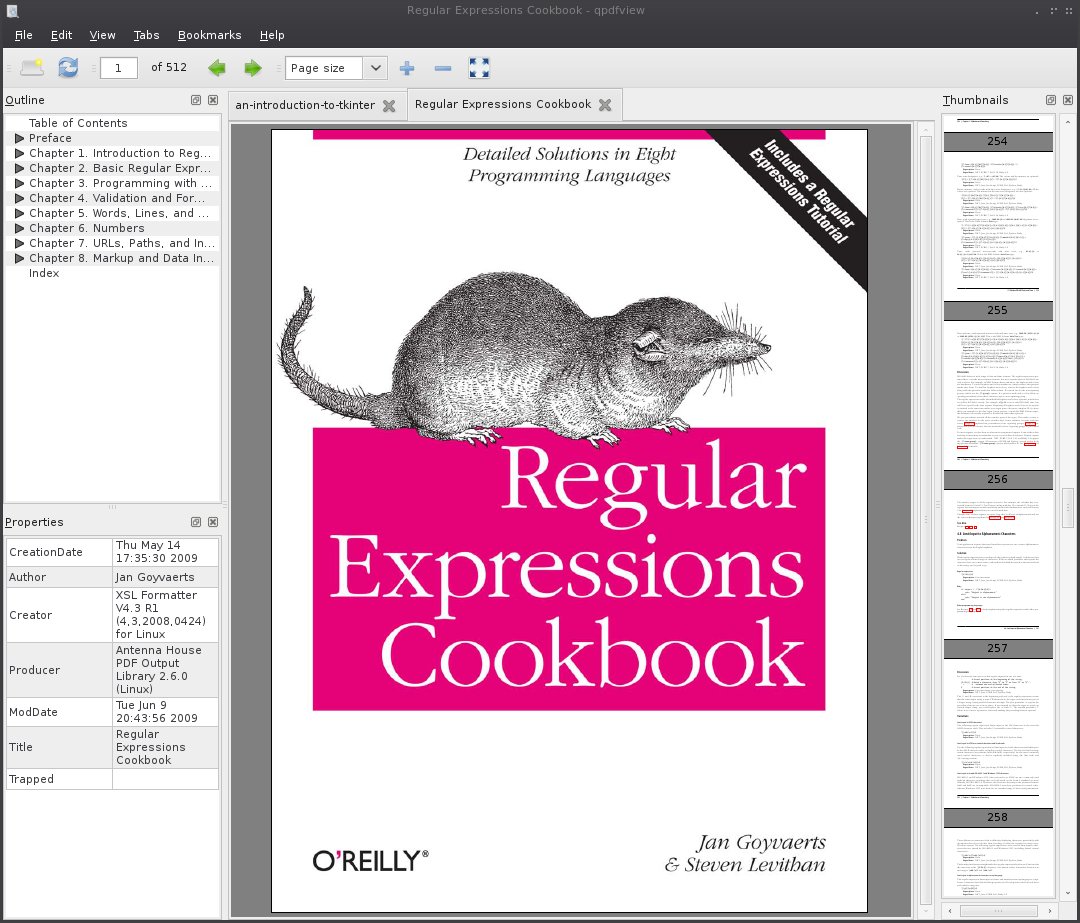Expand Chapter 4 Validation outline entry

pos(19,198)
